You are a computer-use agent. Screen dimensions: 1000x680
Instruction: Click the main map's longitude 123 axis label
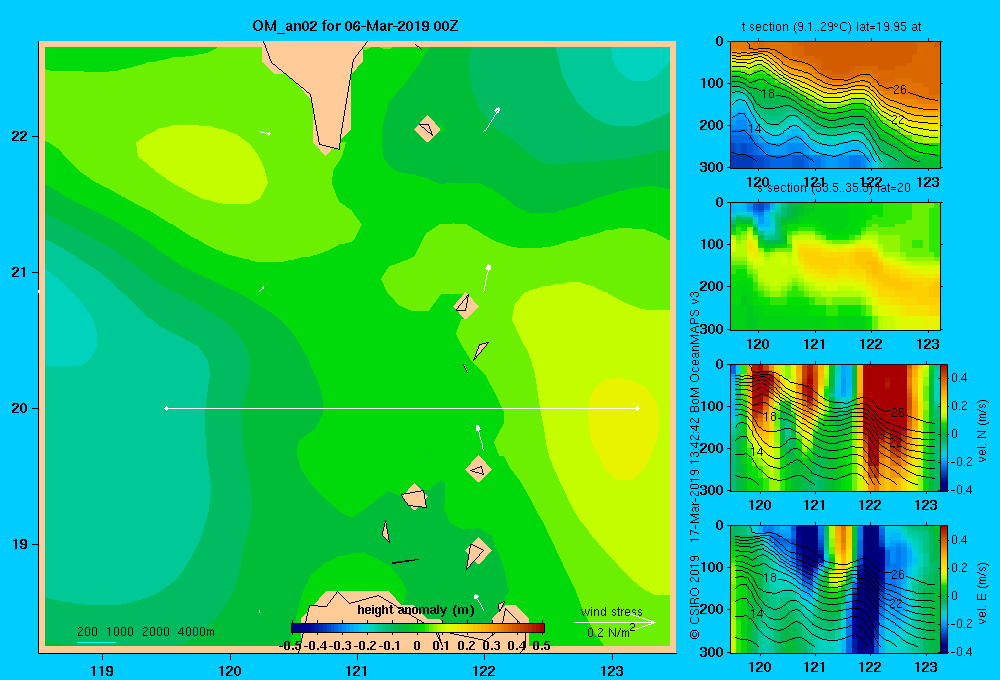coord(612,670)
